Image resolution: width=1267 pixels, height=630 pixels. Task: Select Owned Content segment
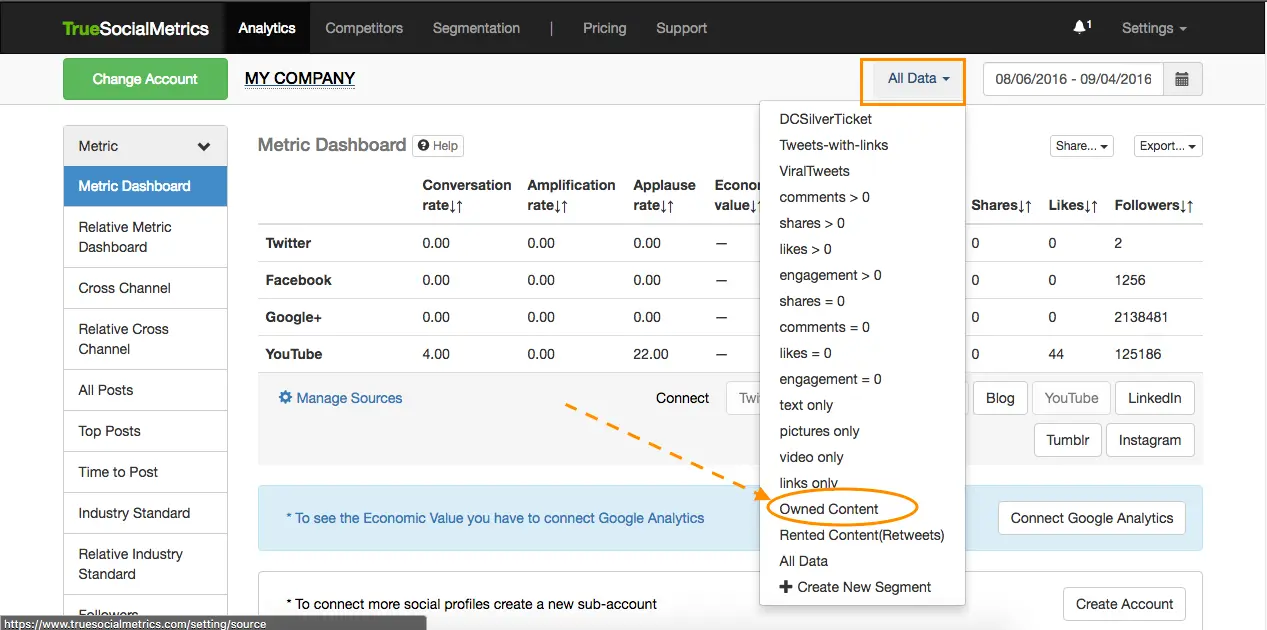click(x=829, y=509)
